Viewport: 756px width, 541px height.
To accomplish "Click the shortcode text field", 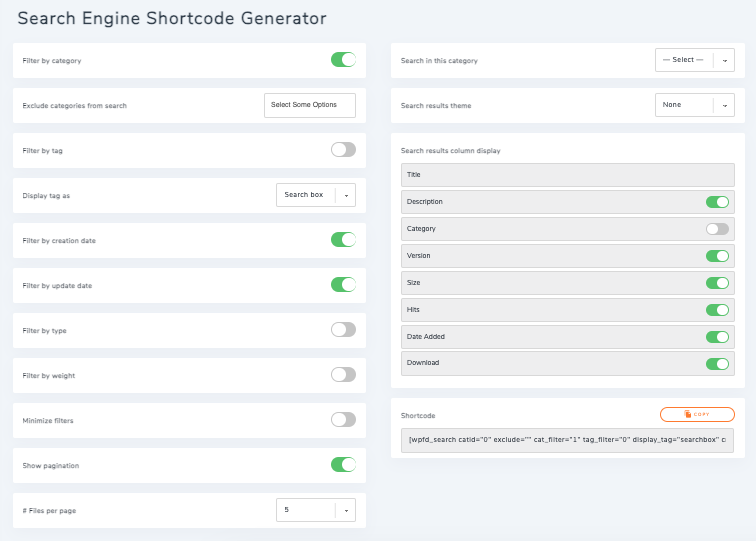I will [567, 440].
